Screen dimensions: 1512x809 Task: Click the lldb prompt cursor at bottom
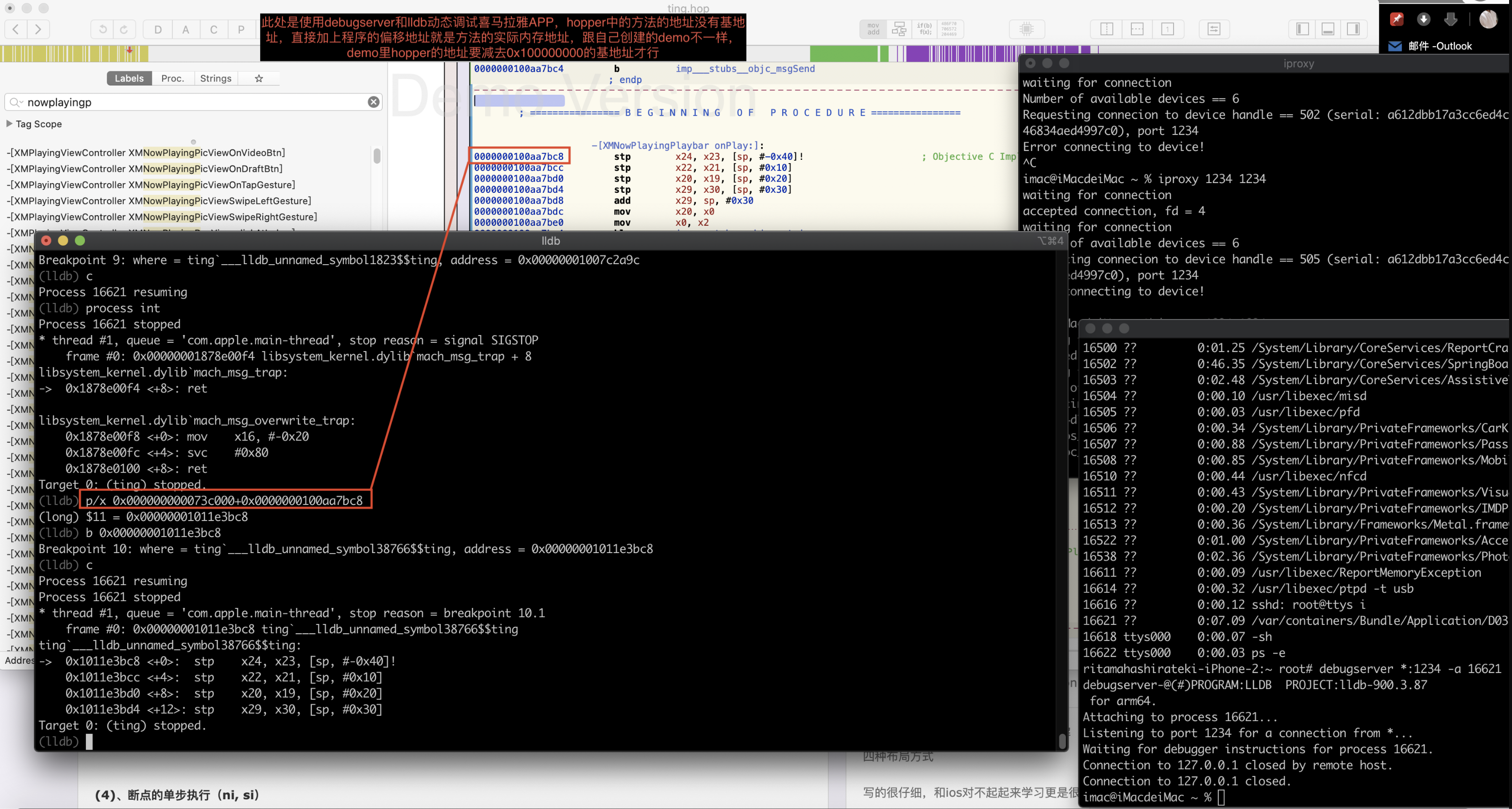(89, 742)
